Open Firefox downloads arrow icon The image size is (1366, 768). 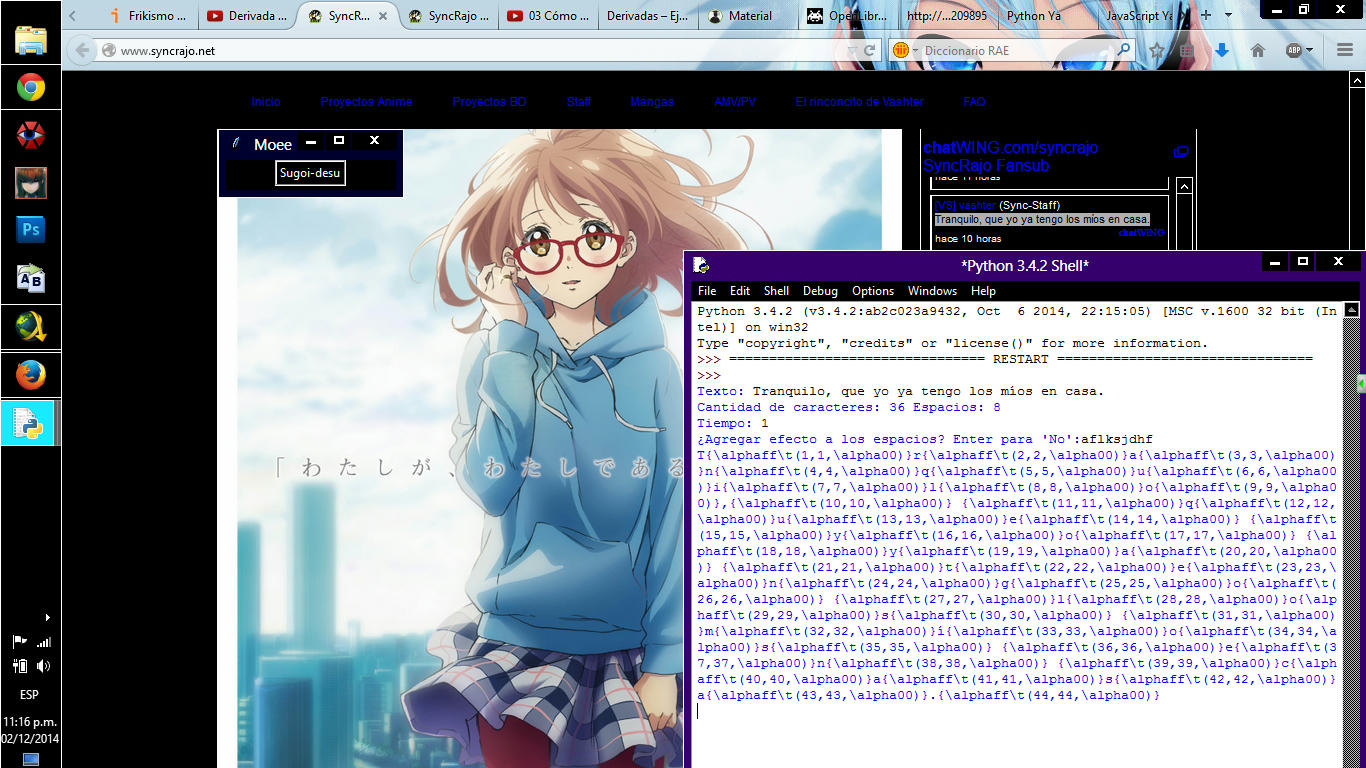point(1222,50)
